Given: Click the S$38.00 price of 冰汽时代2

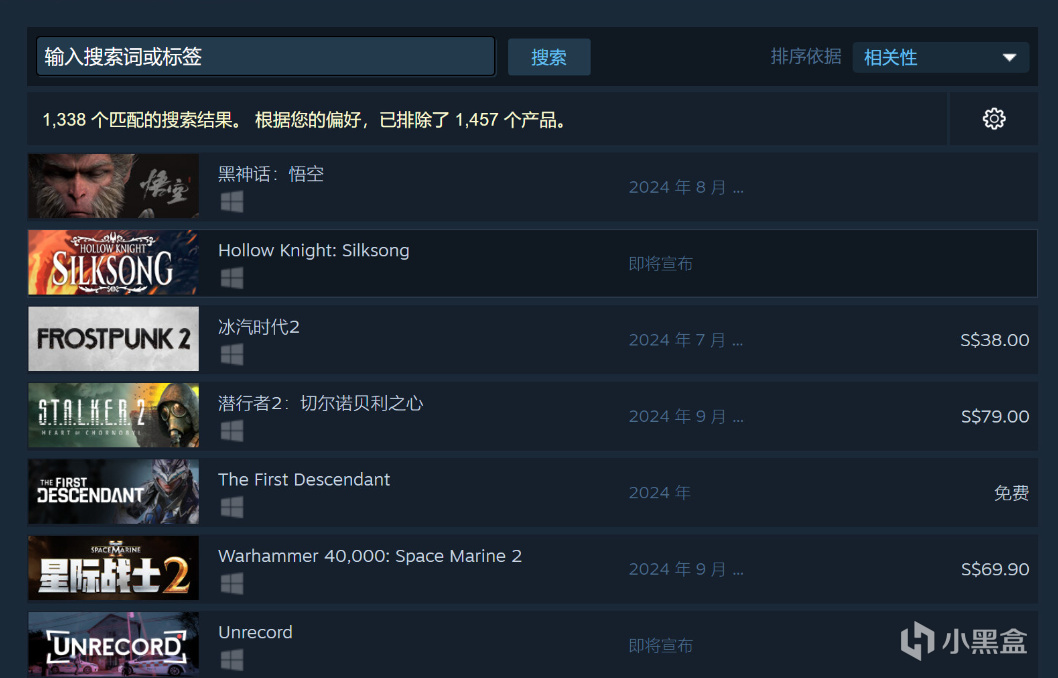Looking at the screenshot, I should 995,340.
